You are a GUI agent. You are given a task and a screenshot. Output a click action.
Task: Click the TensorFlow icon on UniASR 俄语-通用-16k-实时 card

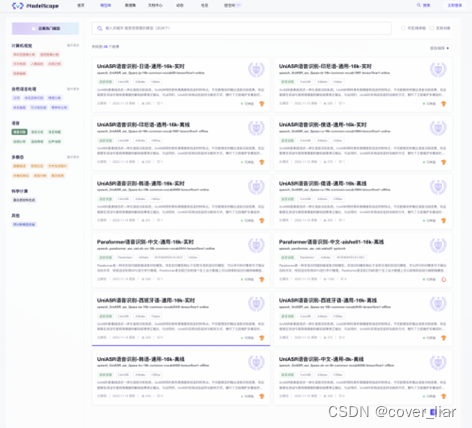coord(444,162)
